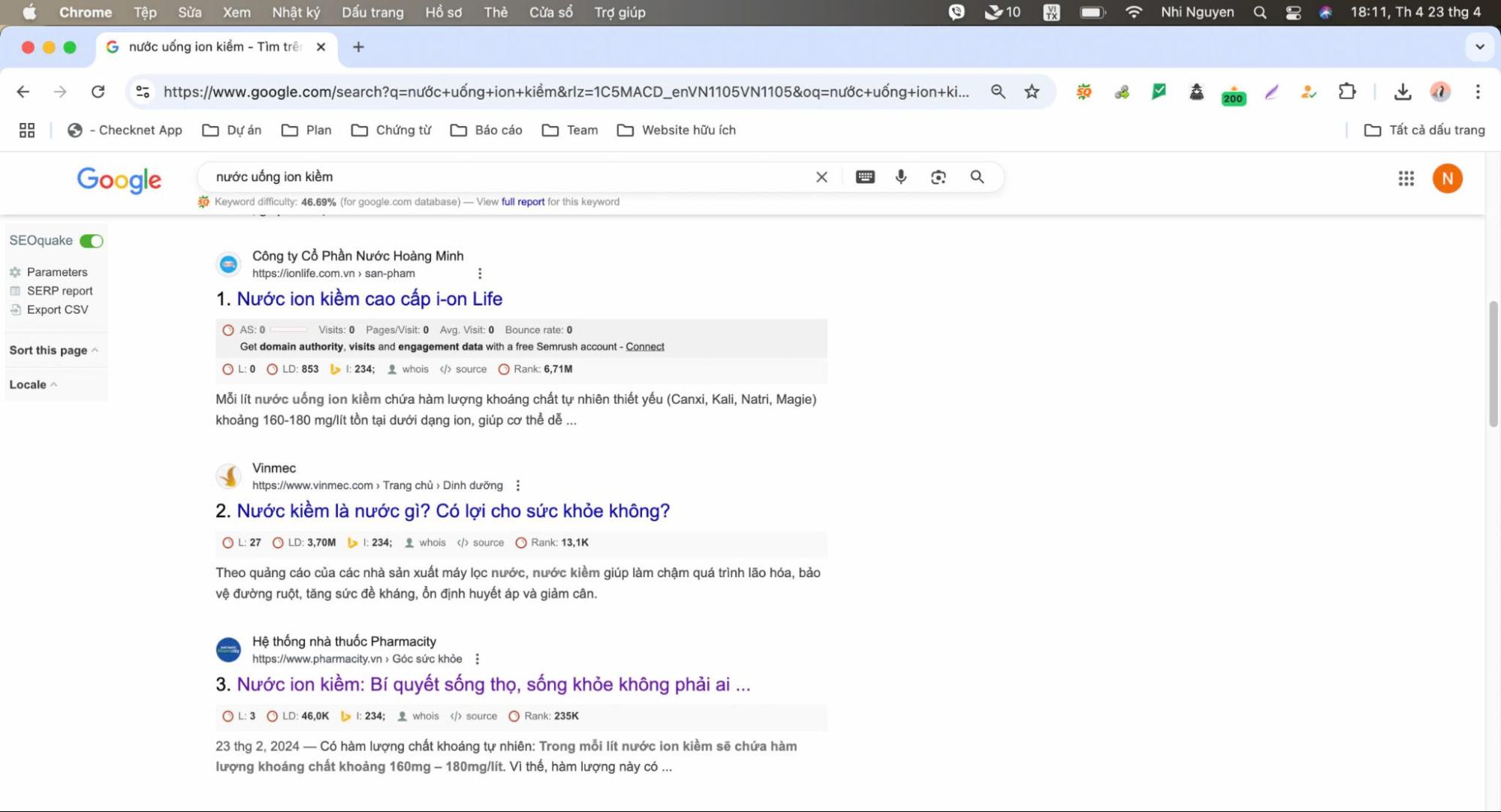Expand the Locale section
Screen dimensions: 1501x812
pos(34,384)
